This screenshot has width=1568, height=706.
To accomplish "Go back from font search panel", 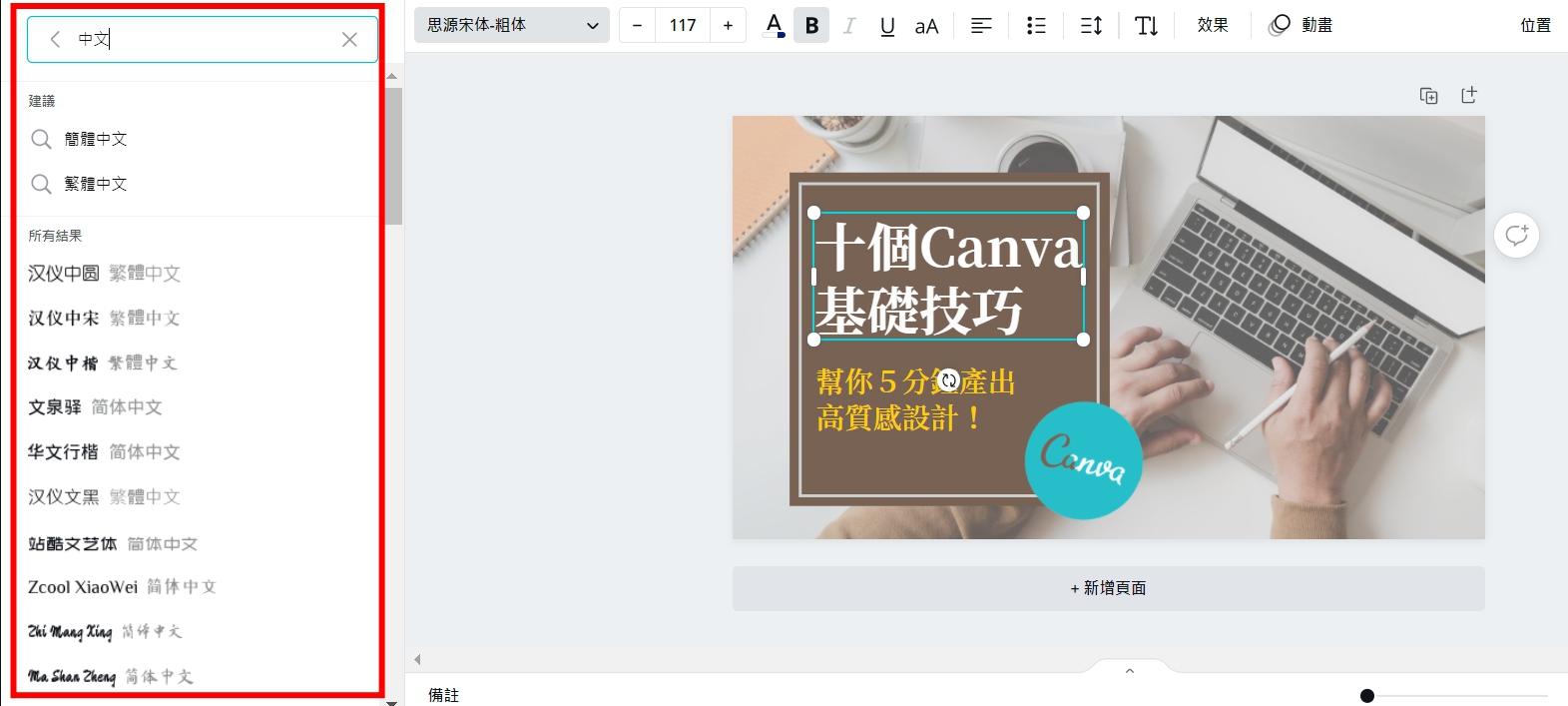I will (x=55, y=39).
